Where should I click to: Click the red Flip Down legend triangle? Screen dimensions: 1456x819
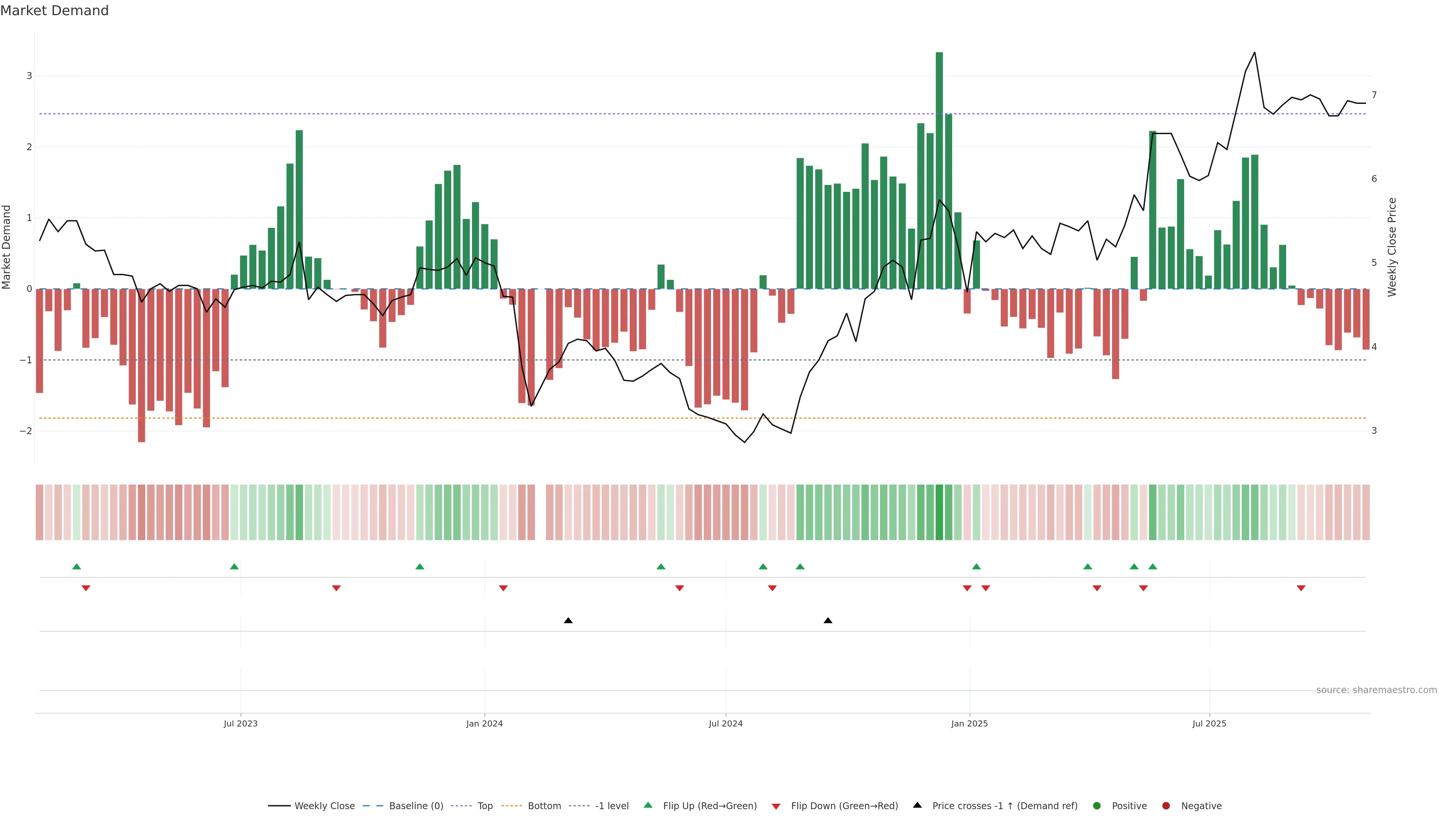[776, 806]
